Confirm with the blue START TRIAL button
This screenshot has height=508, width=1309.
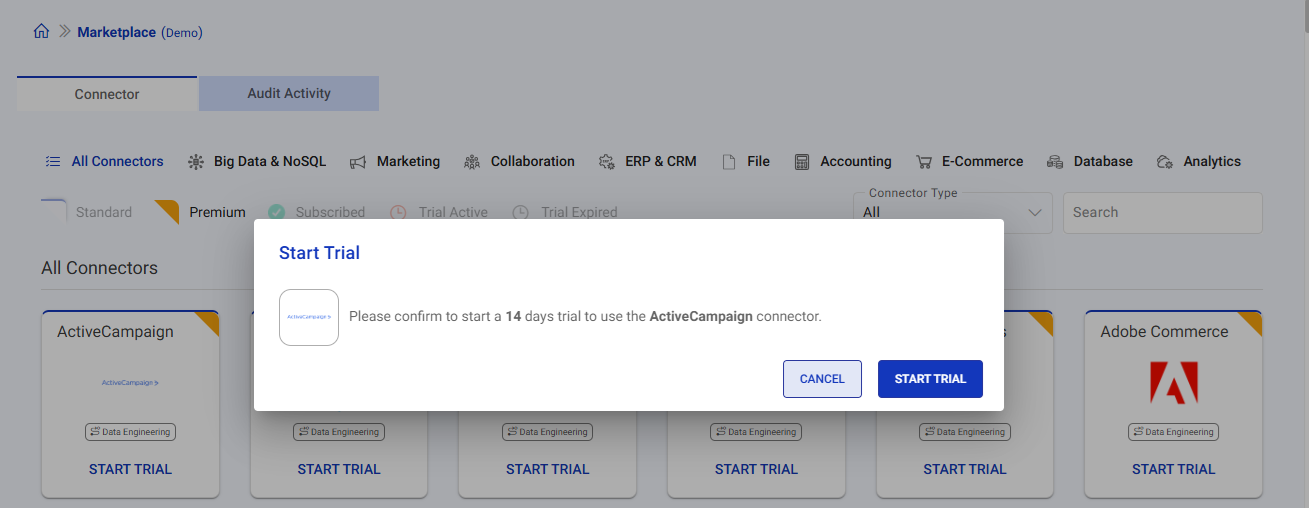pos(930,379)
